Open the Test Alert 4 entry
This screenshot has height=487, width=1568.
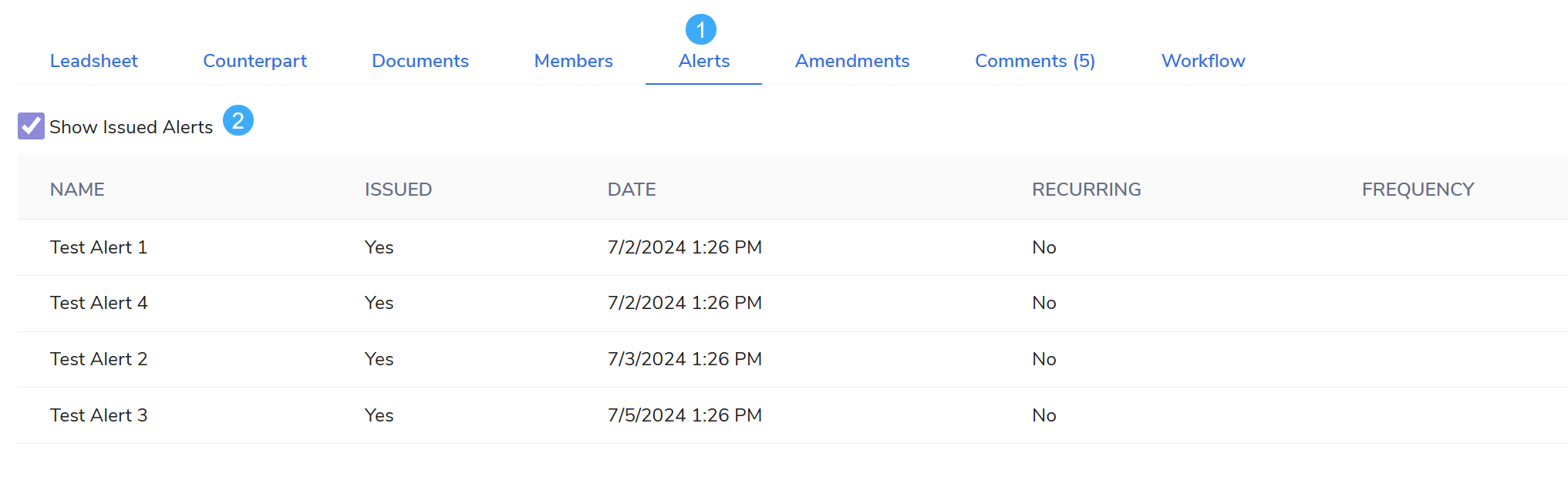[x=99, y=303]
